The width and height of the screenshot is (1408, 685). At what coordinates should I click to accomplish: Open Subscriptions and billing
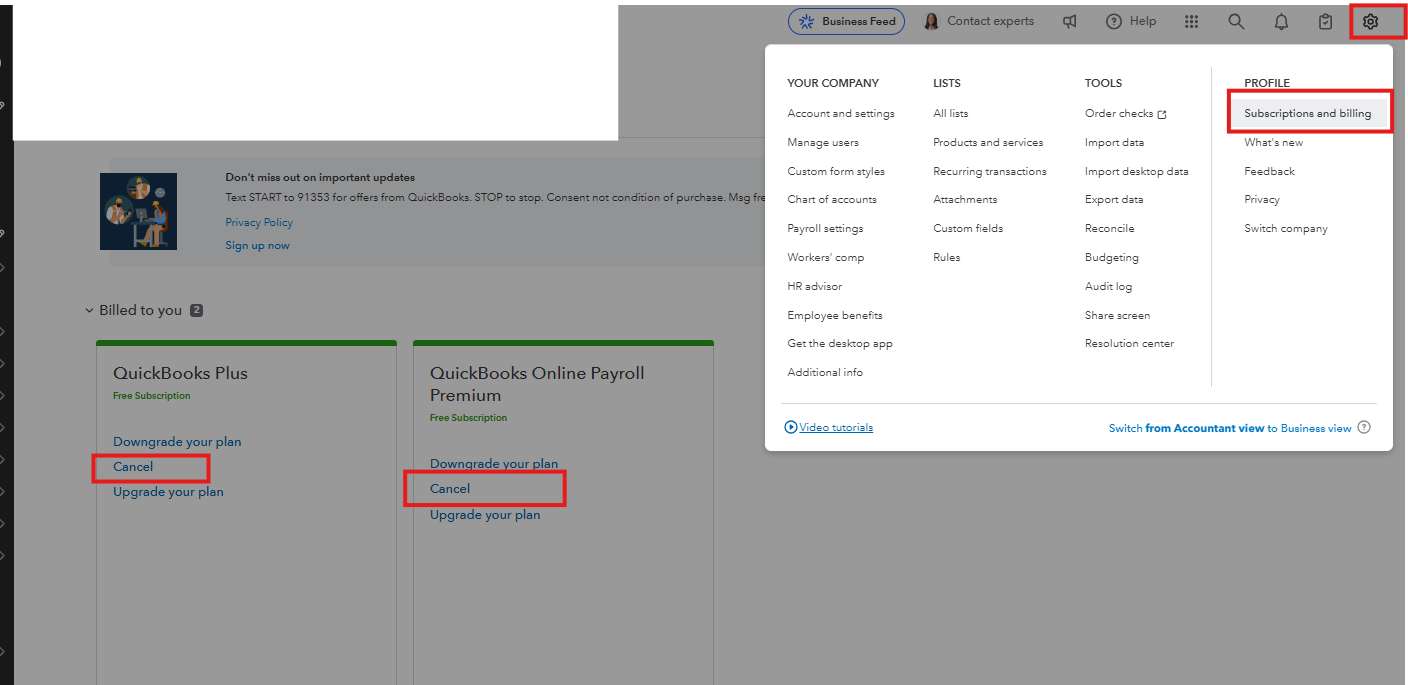tap(1308, 113)
